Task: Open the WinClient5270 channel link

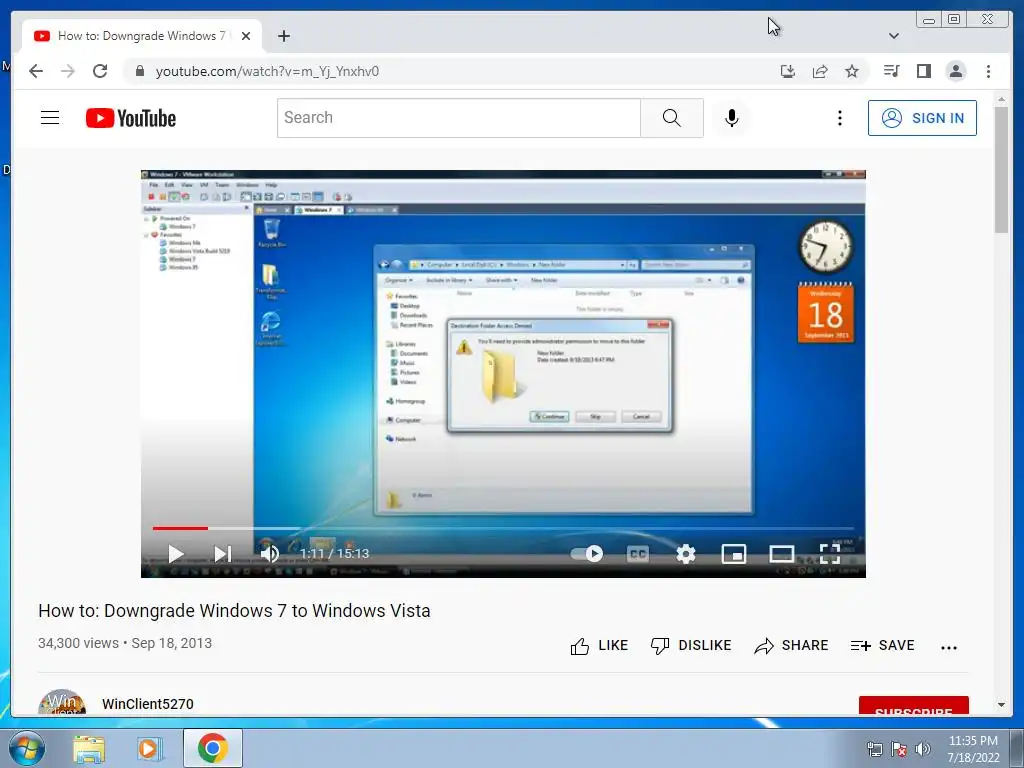Action: pos(148,704)
